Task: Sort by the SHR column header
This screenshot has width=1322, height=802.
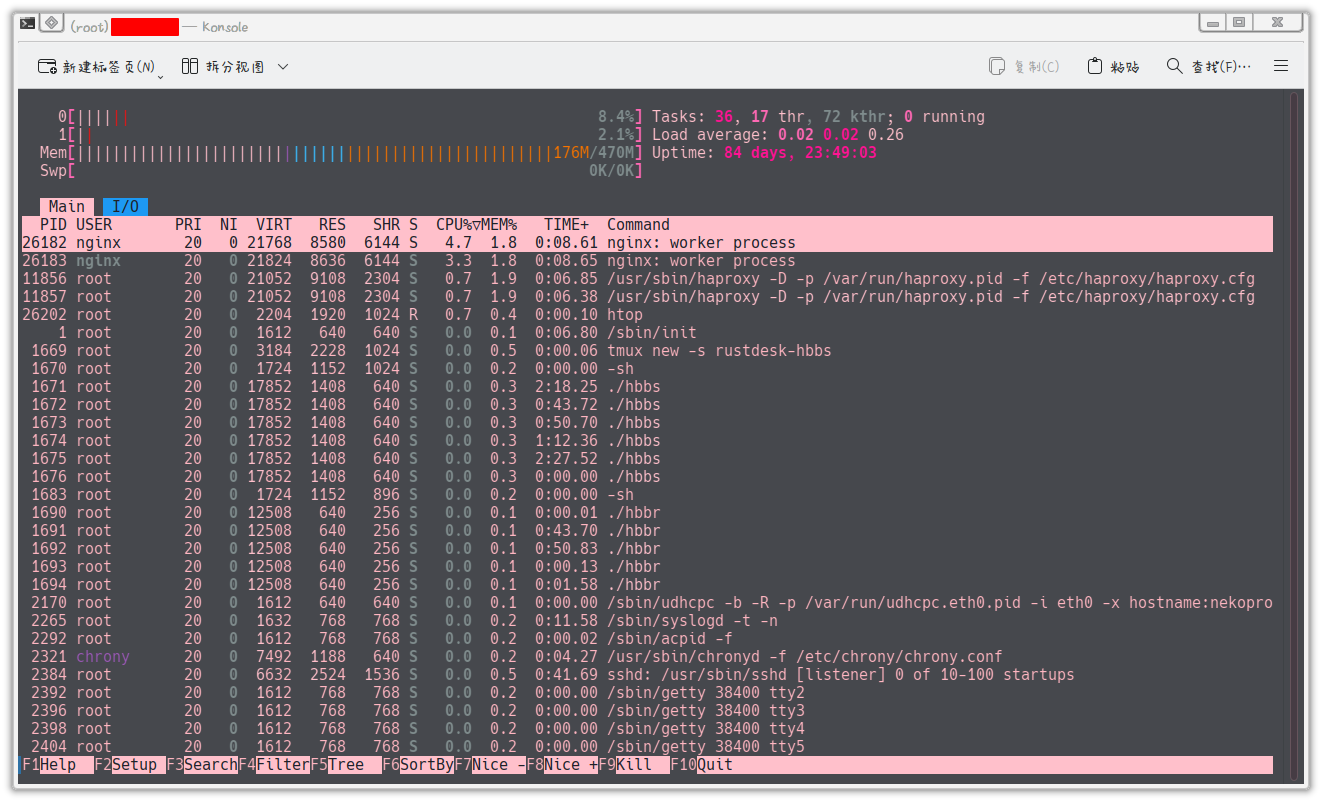Action: point(387,225)
